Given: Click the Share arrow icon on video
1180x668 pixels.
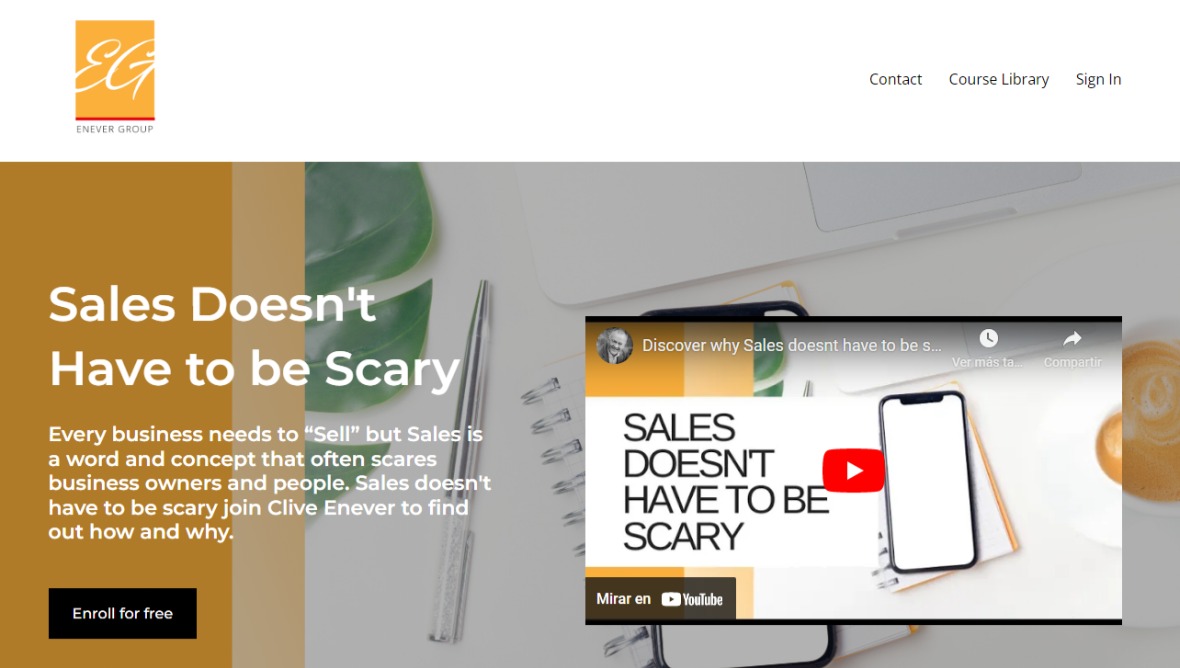Looking at the screenshot, I should [1072, 339].
